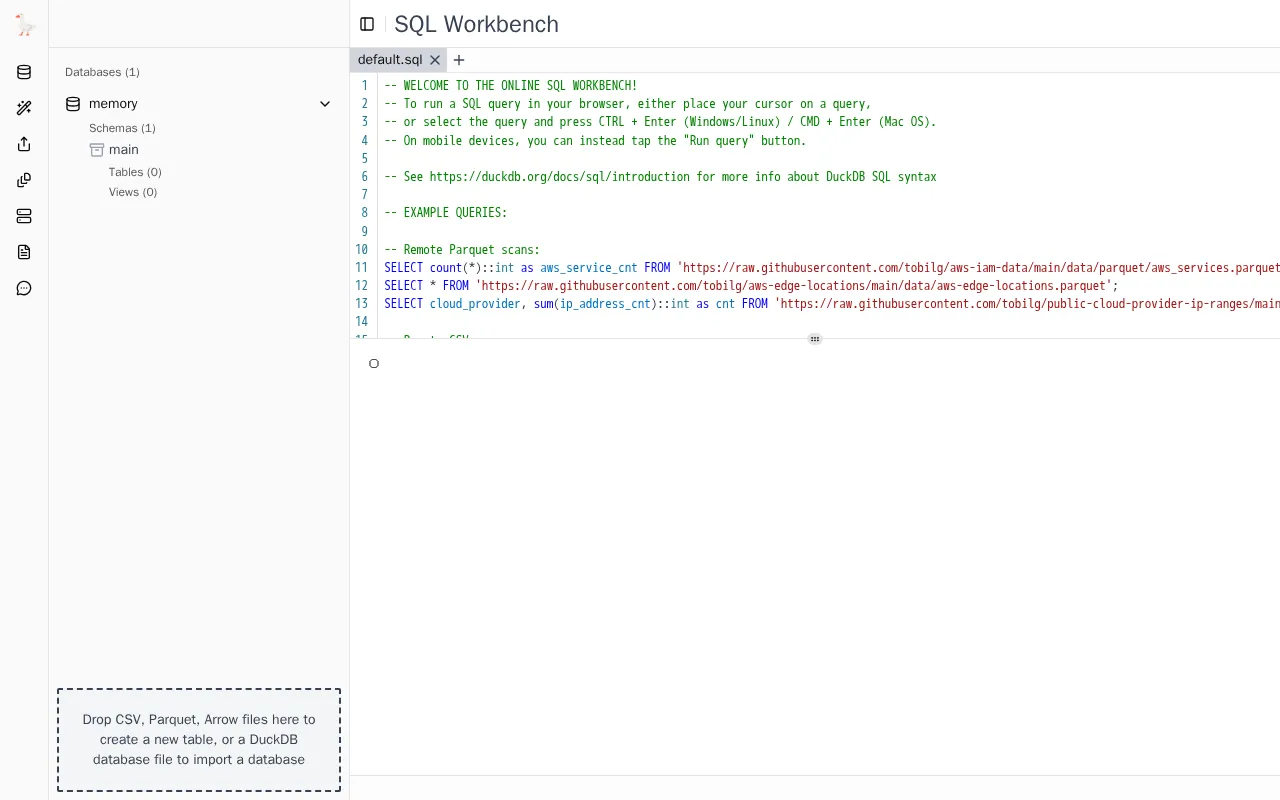Open the chat bubble feedback icon
1280x800 pixels.
(x=24, y=288)
